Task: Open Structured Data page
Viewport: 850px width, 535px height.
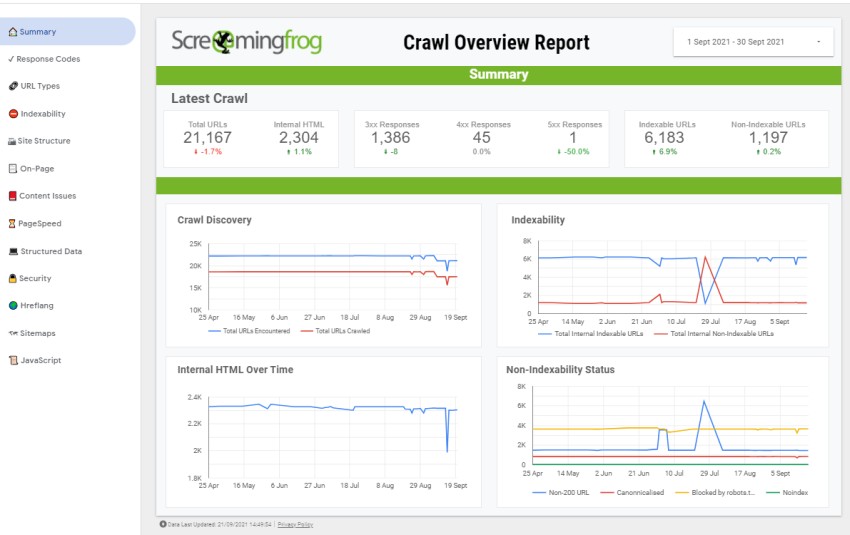Action: 51,252
